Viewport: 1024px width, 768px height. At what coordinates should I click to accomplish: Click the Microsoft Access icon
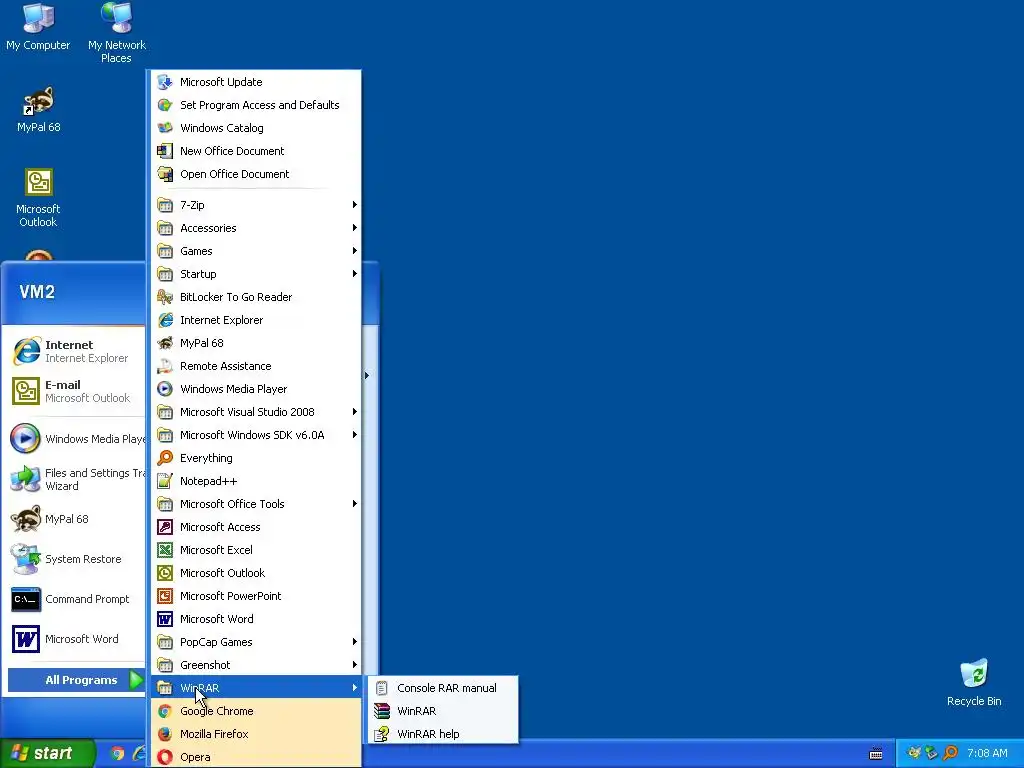pyautogui.click(x=165, y=527)
